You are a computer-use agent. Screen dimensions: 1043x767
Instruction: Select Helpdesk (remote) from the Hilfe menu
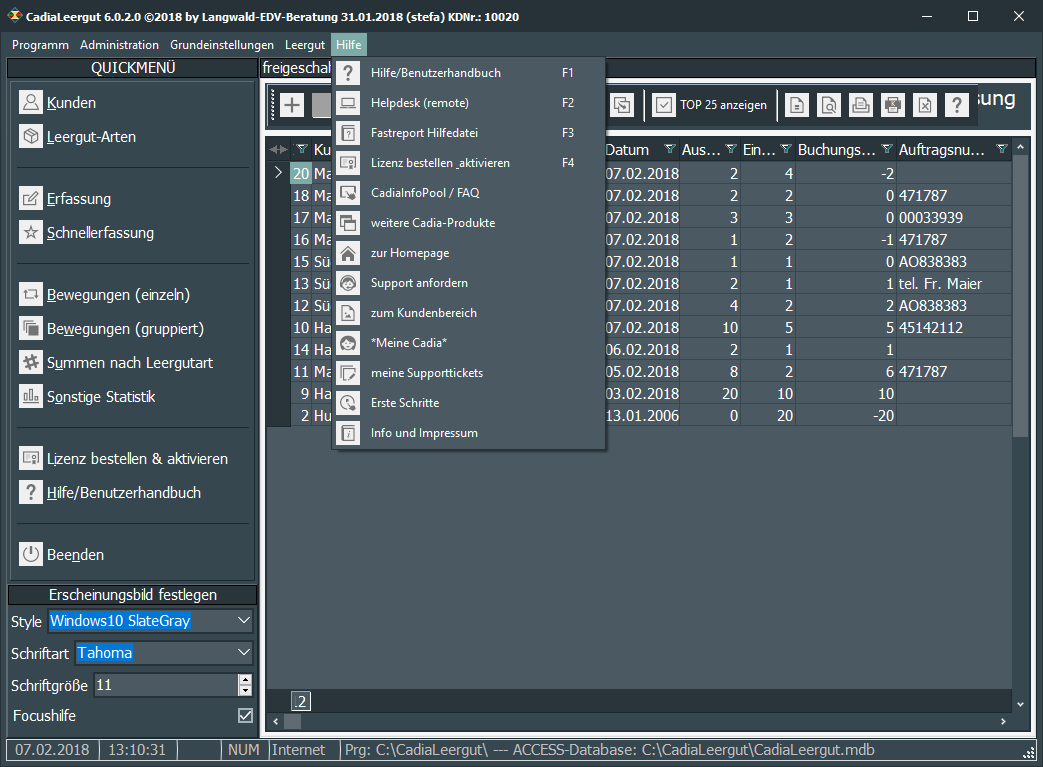pyautogui.click(x=419, y=103)
